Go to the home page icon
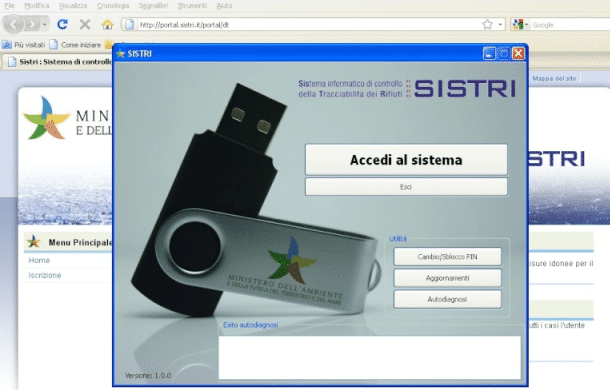Viewport: 610px width, 390px height. (107, 25)
